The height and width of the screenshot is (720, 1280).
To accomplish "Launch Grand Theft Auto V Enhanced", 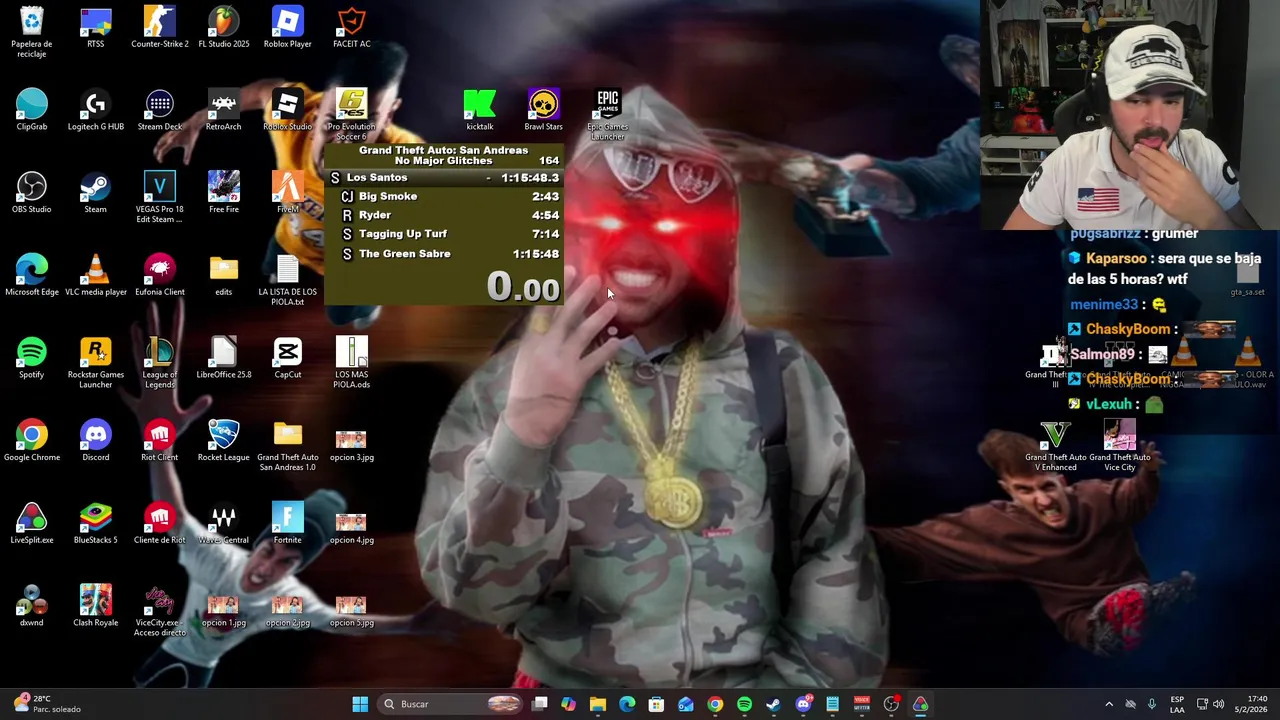I will click(x=1056, y=445).
